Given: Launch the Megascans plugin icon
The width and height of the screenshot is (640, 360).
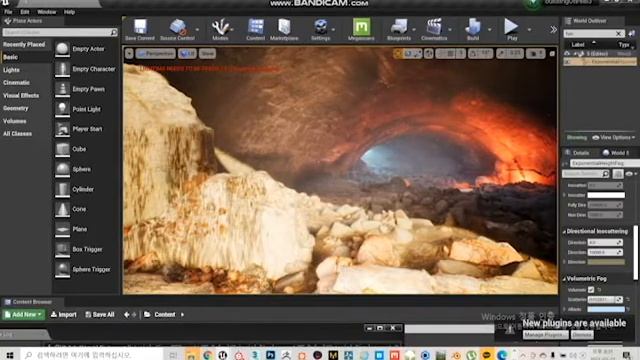Looking at the screenshot, I should (361, 29).
